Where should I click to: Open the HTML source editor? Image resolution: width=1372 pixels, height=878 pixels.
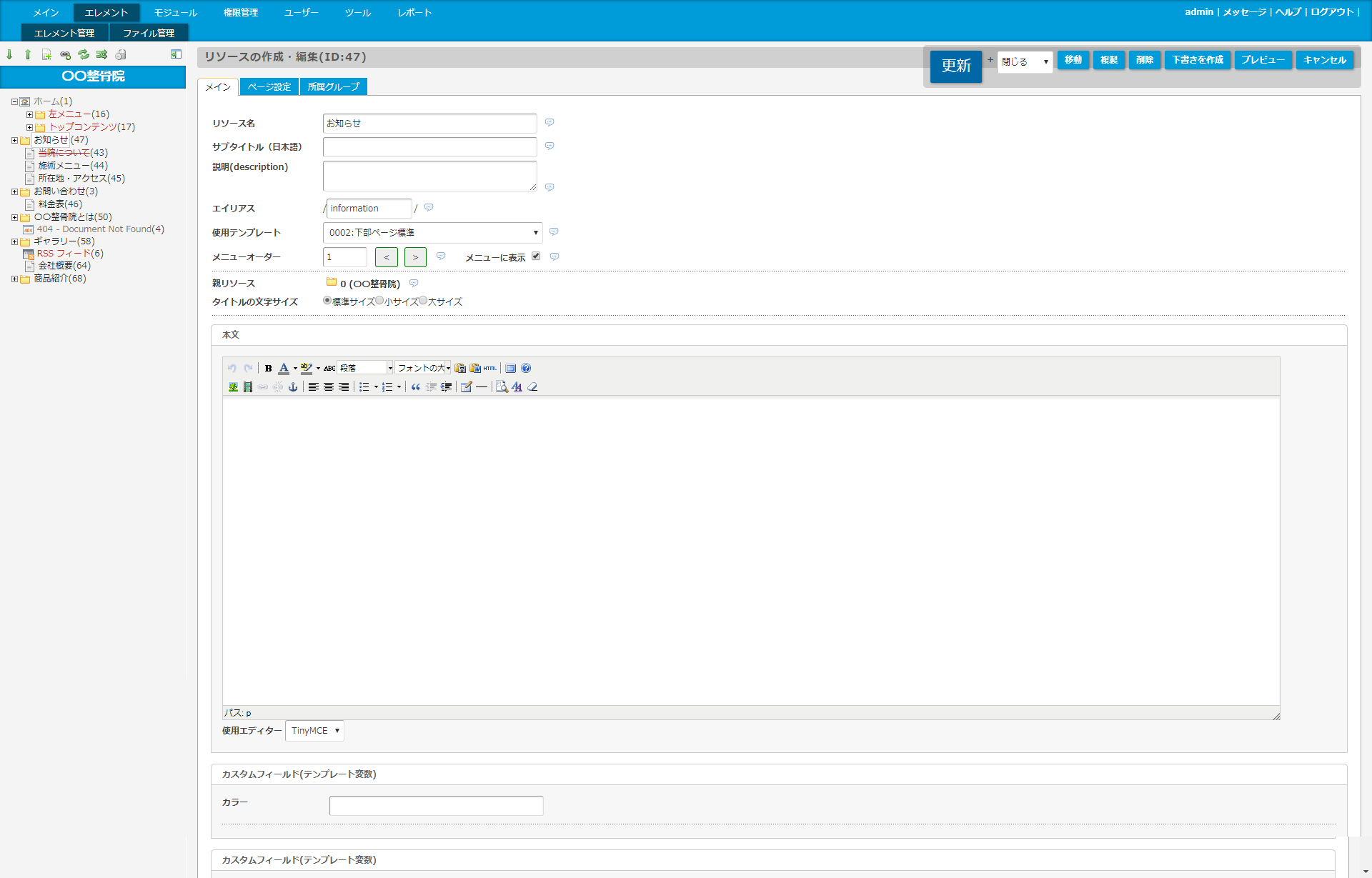pyautogui.click(x=490, y=369)
